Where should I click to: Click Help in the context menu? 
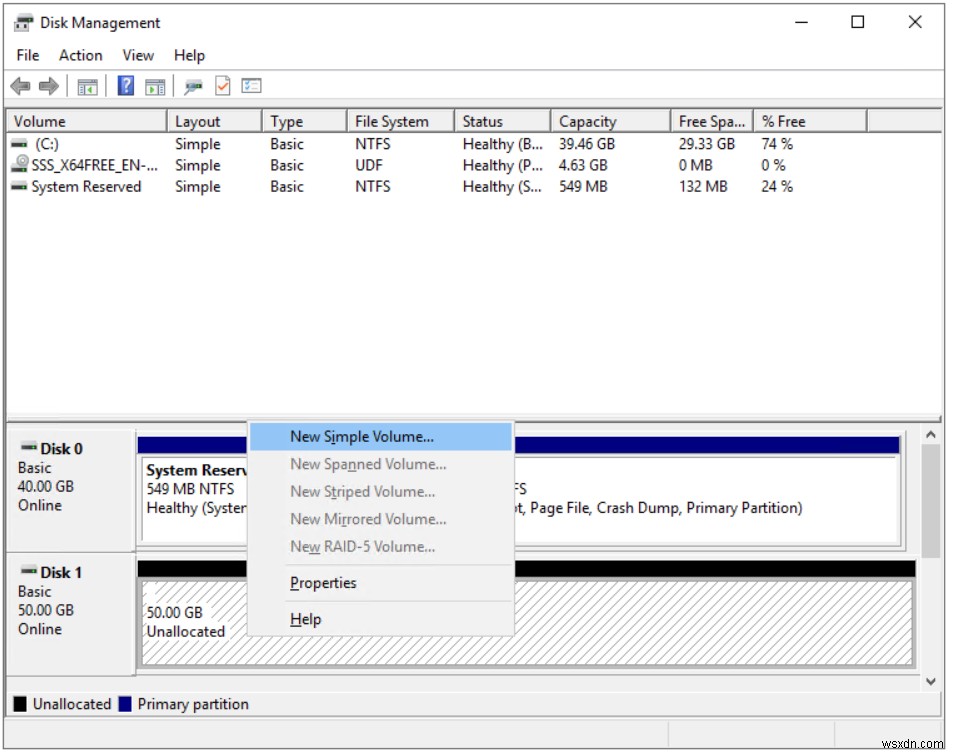(x=305, y=618)
